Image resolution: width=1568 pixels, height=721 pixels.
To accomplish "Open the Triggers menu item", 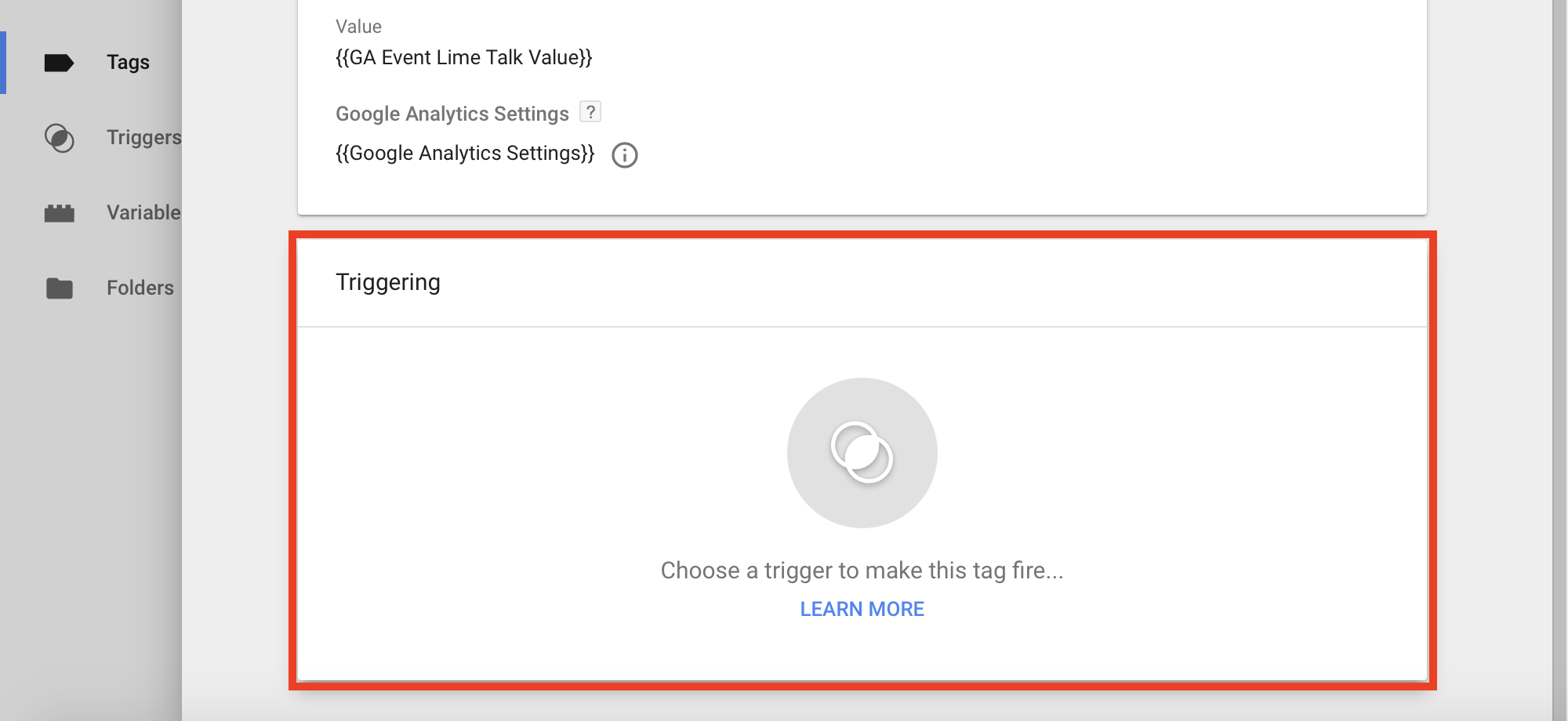I will [x=144, y=138].
